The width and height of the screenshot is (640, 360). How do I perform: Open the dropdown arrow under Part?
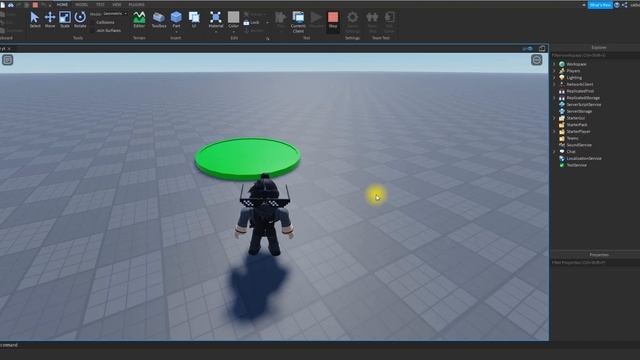click(x=176, y=31)
